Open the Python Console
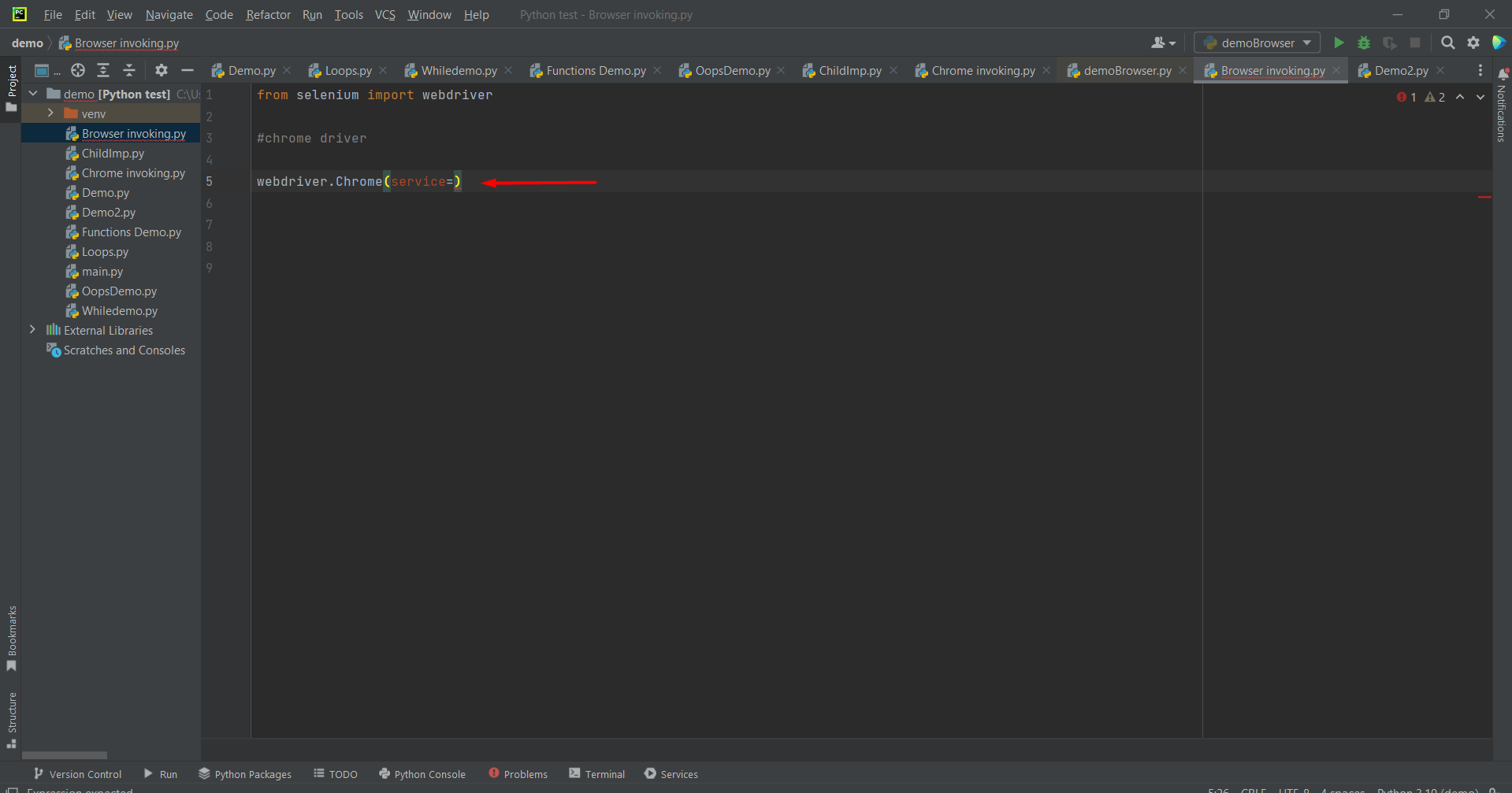Viewport: 1512px width, 793px height. point(422,774)
